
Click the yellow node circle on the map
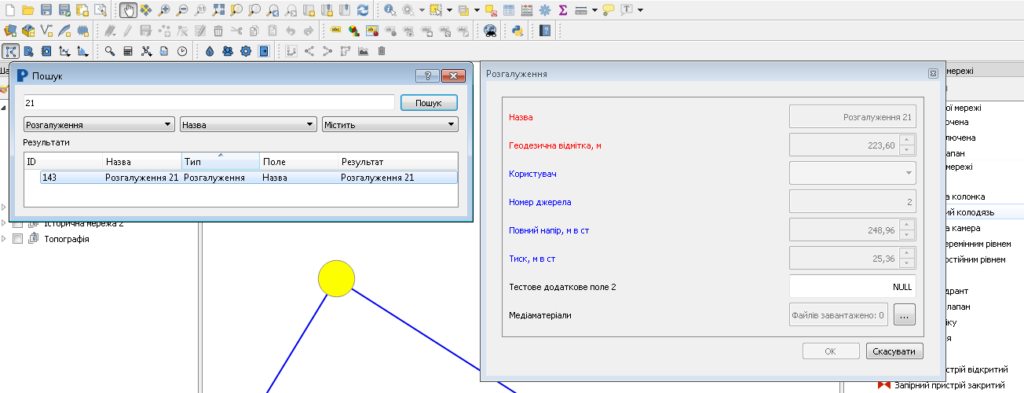[x=336, y=279]
